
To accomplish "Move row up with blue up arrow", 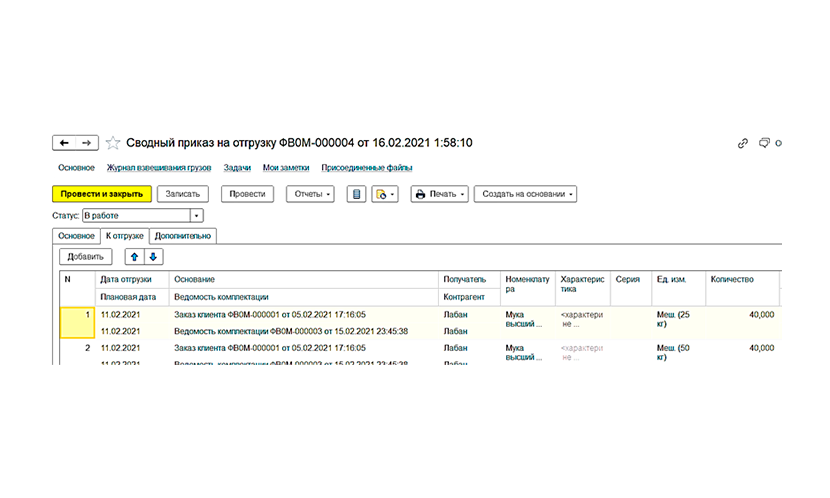I will (x=134, y=257).
